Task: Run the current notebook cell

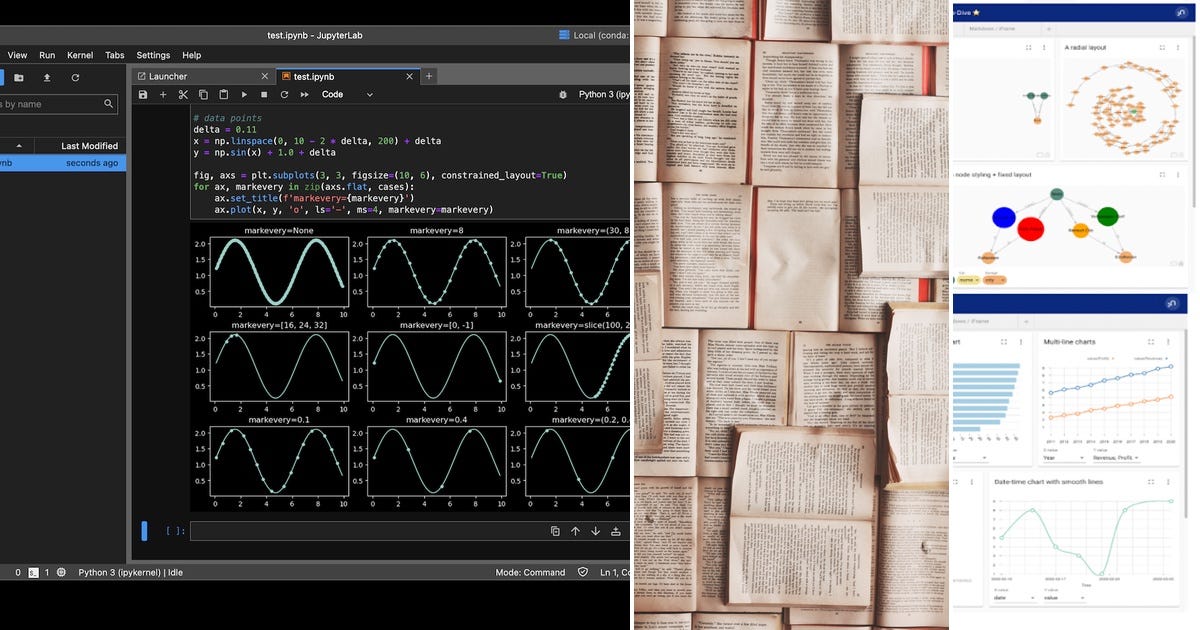Action: [243, 94]
